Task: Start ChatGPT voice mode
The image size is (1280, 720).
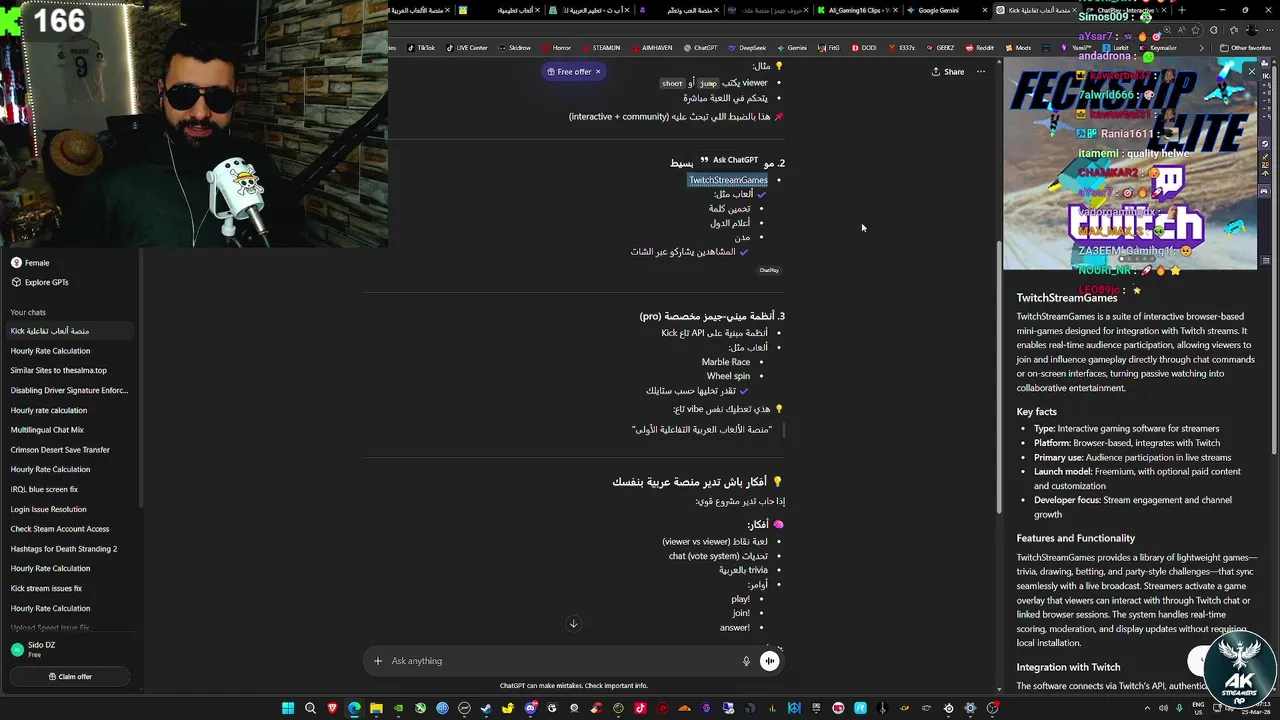Action: click(x=769, y=661)
